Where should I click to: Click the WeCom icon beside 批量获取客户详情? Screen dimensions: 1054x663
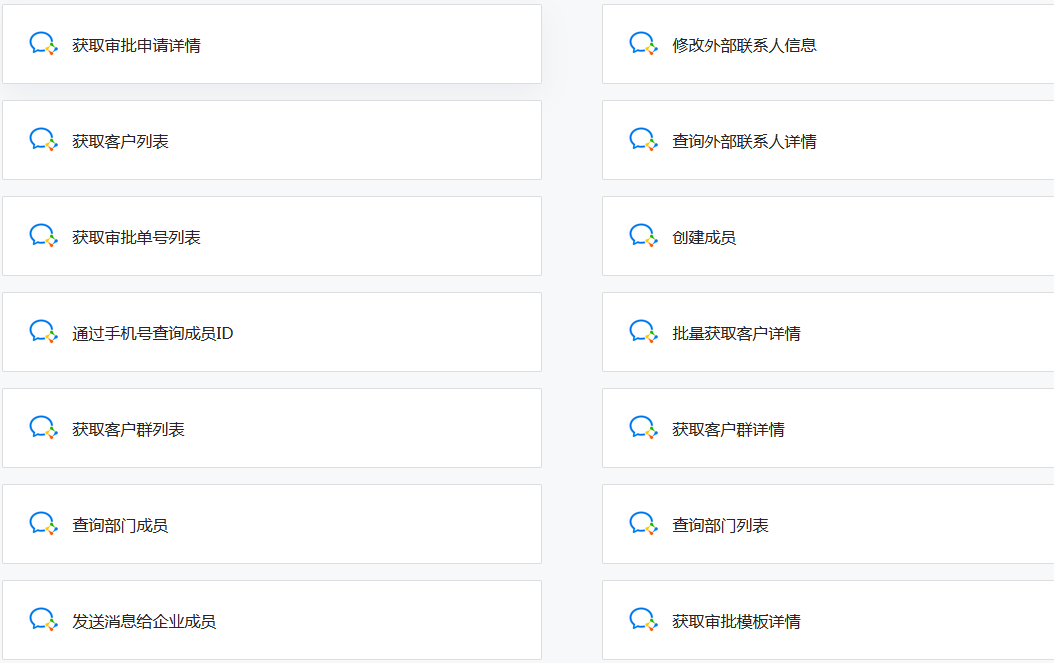coord(643,333)
